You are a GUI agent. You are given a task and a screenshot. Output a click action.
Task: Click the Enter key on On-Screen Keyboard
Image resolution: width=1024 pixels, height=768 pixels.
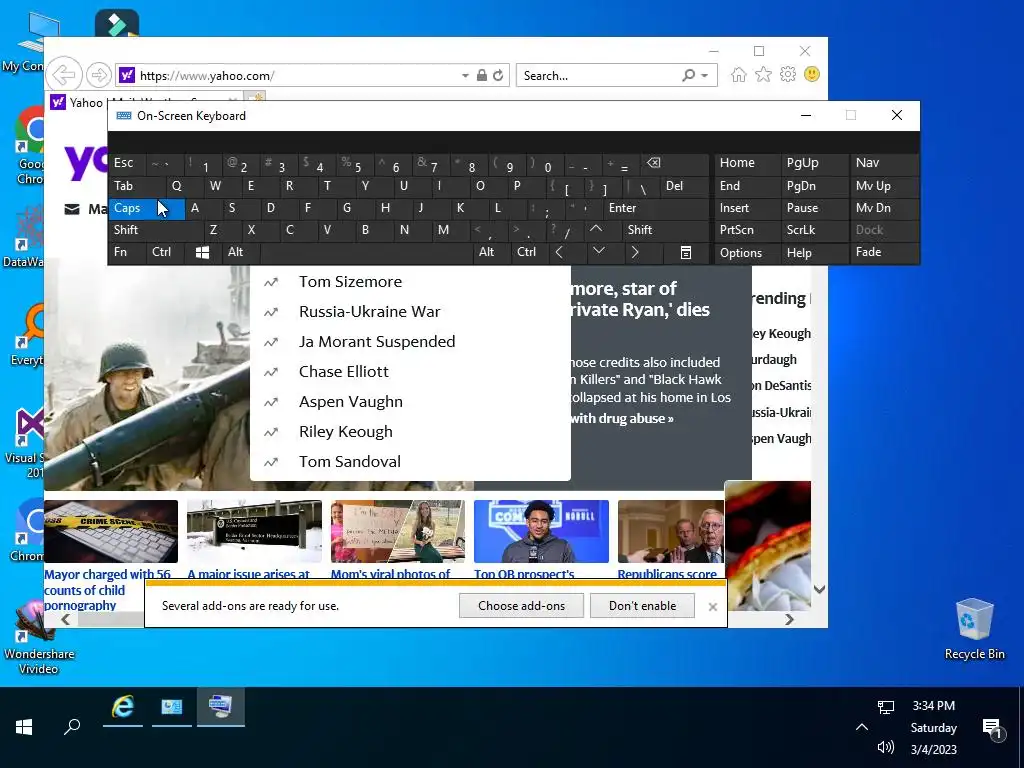click(655, 208)
